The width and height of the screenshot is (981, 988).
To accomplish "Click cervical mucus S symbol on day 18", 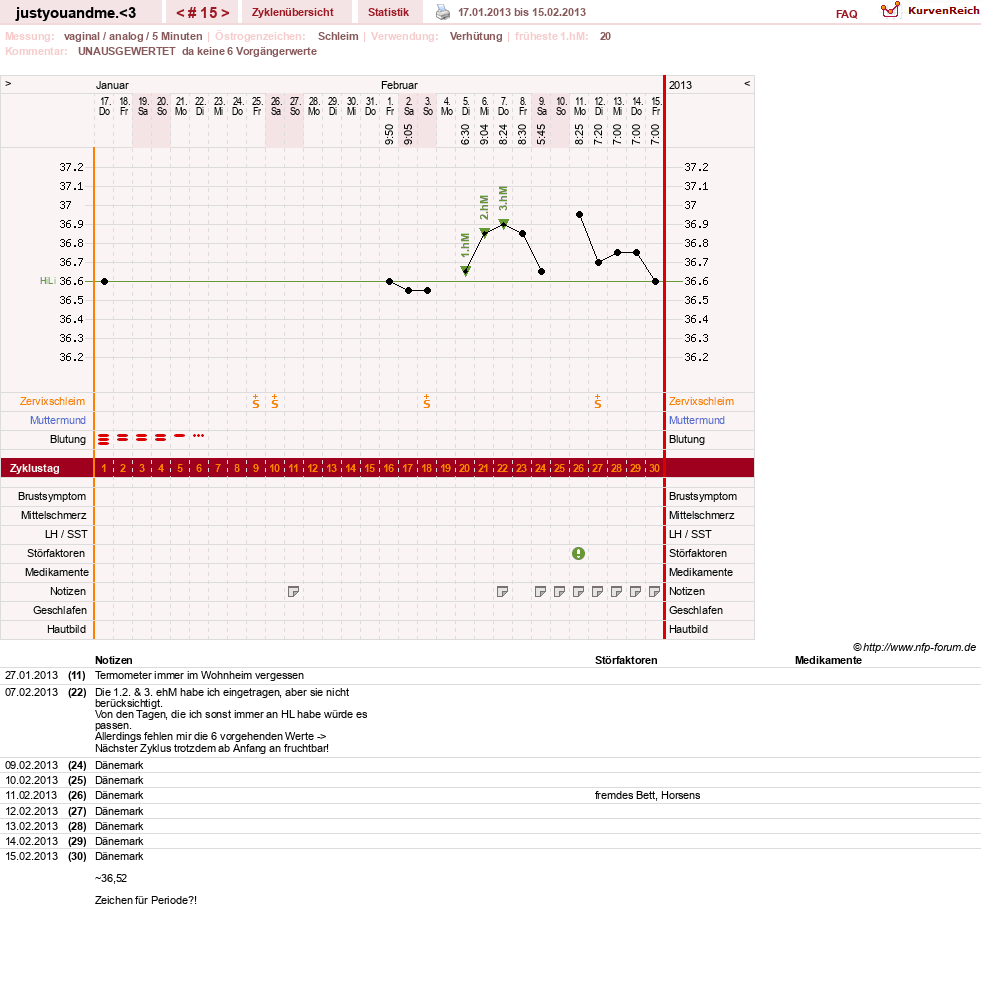I will (427, 401).
